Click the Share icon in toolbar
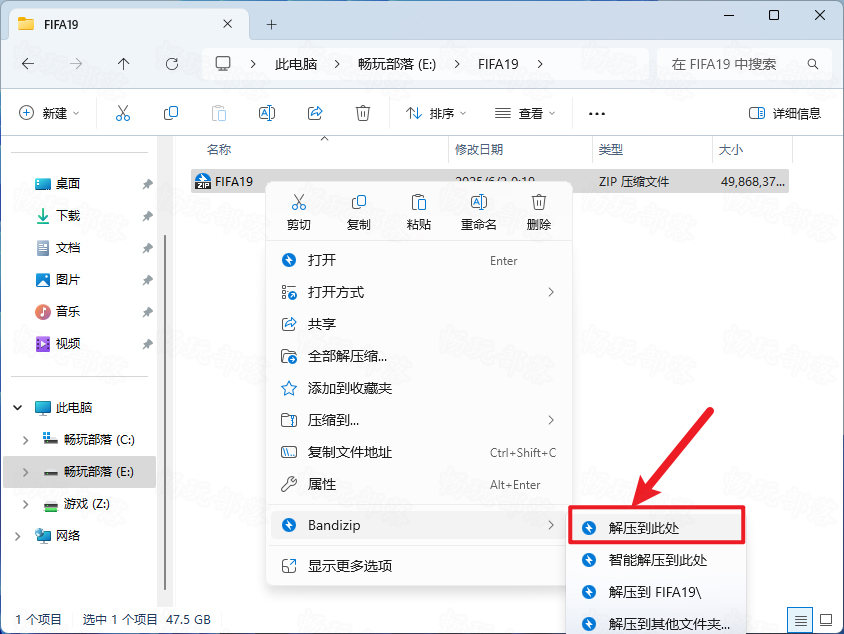The width and height of the screenshot is (844, 634). pyautogui.click(x=315, y=113)
